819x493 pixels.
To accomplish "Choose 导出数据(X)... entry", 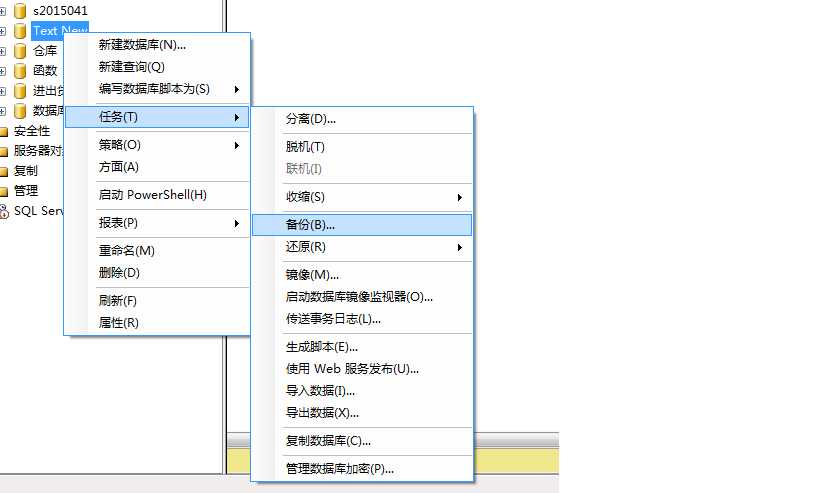I will (x=362, y=413).
